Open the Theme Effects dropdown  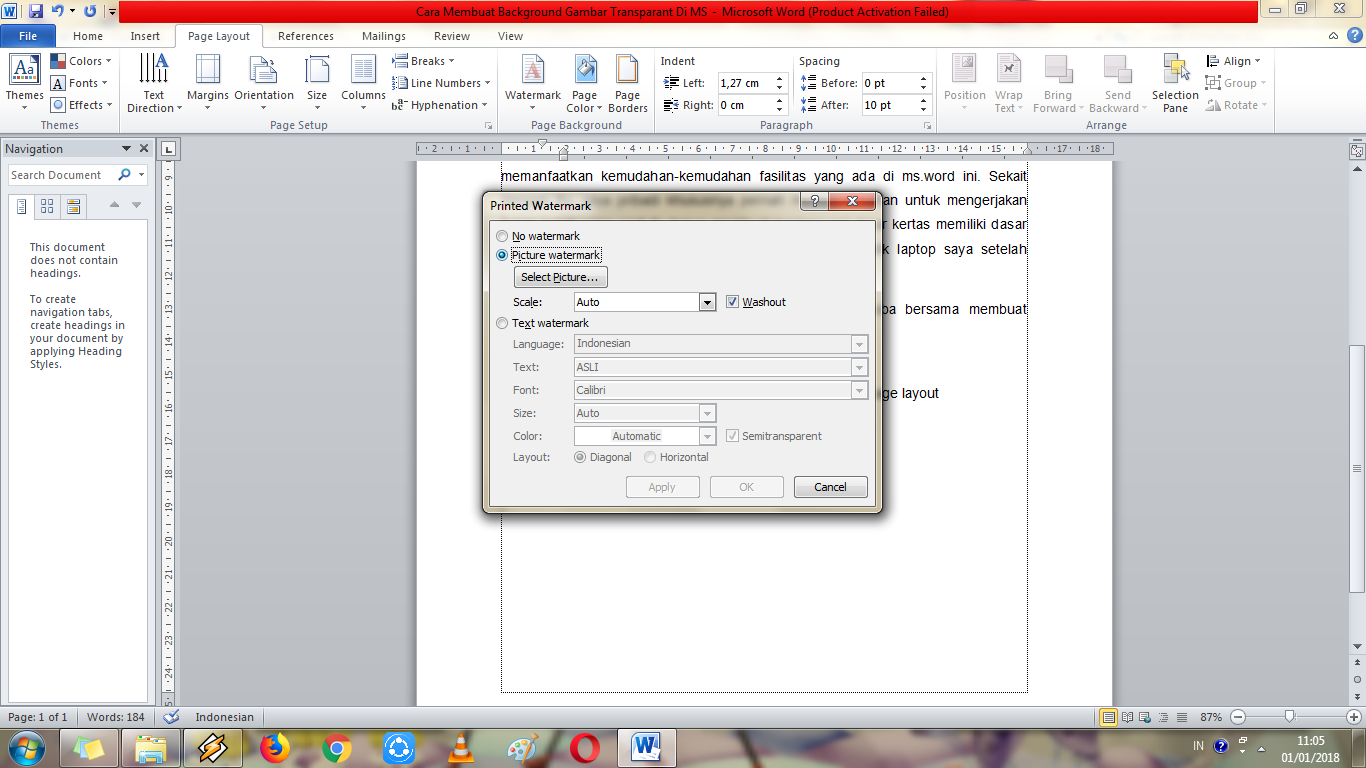point(81,105)
